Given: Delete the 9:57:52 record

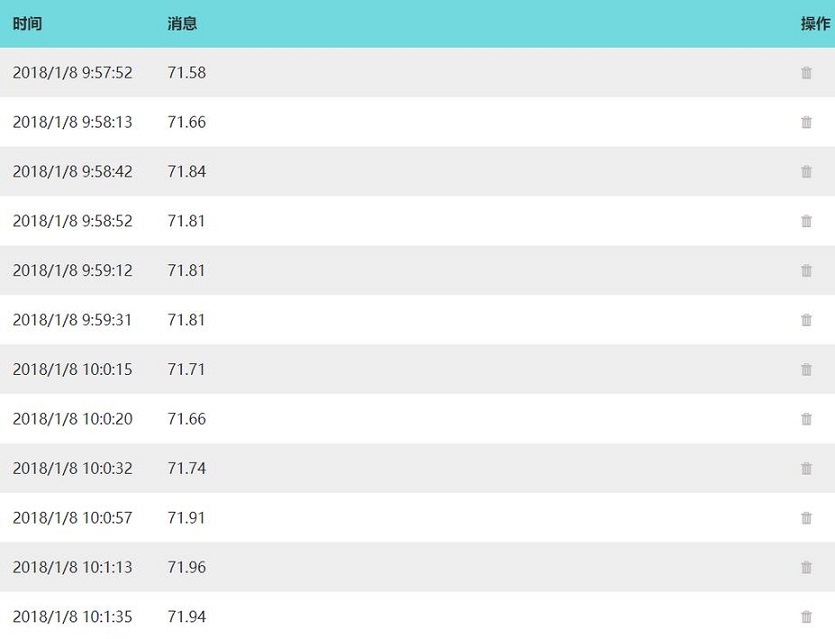Looking at the screenshot, I should [806, 72].
